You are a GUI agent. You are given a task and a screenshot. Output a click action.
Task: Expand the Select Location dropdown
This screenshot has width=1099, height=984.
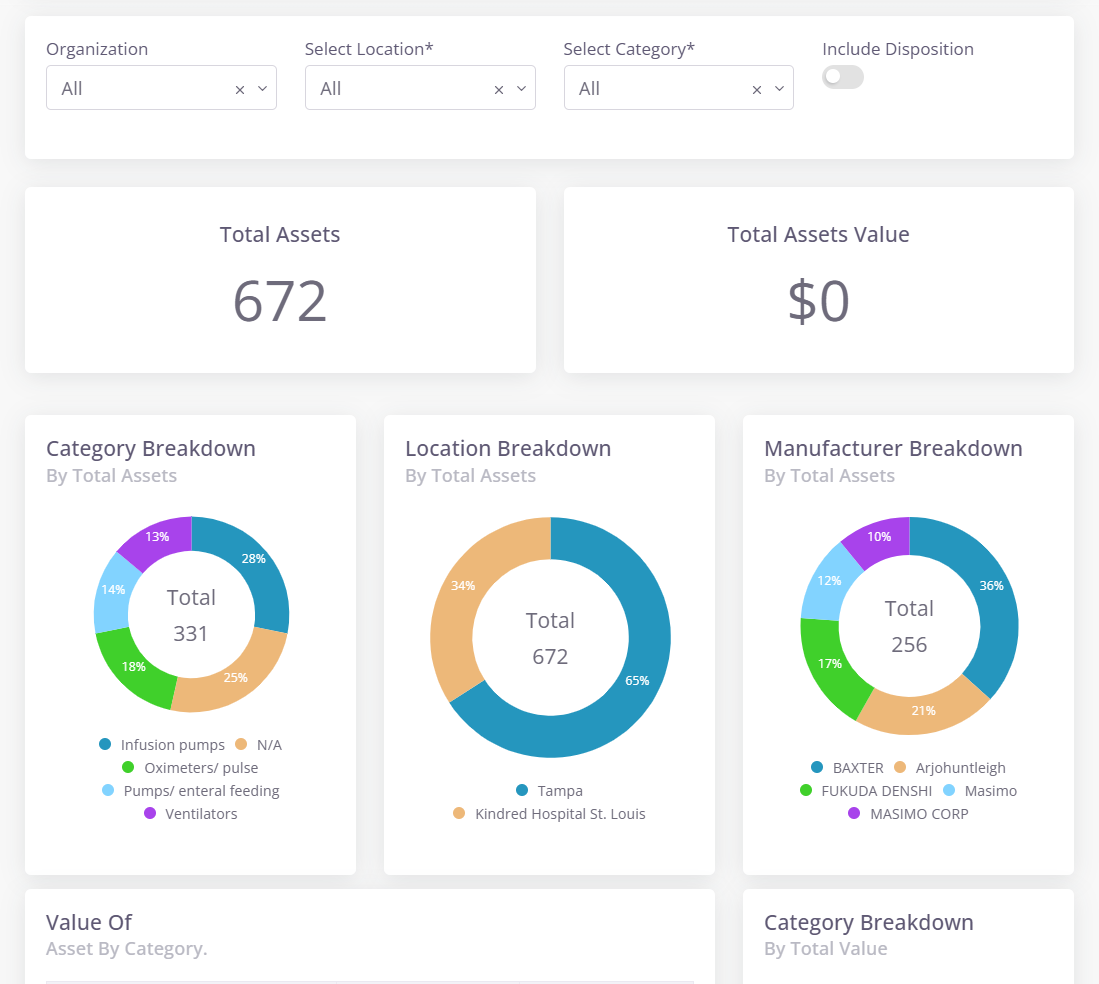tap(522, 88)
